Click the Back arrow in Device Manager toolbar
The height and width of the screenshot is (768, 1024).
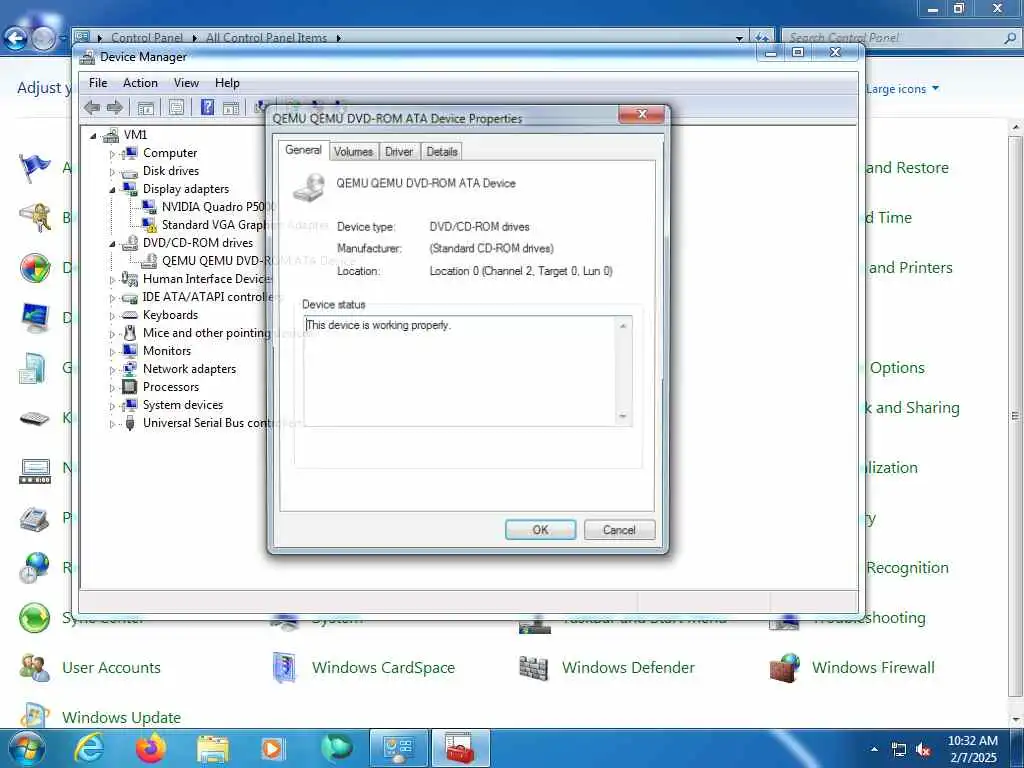(92, 108)
